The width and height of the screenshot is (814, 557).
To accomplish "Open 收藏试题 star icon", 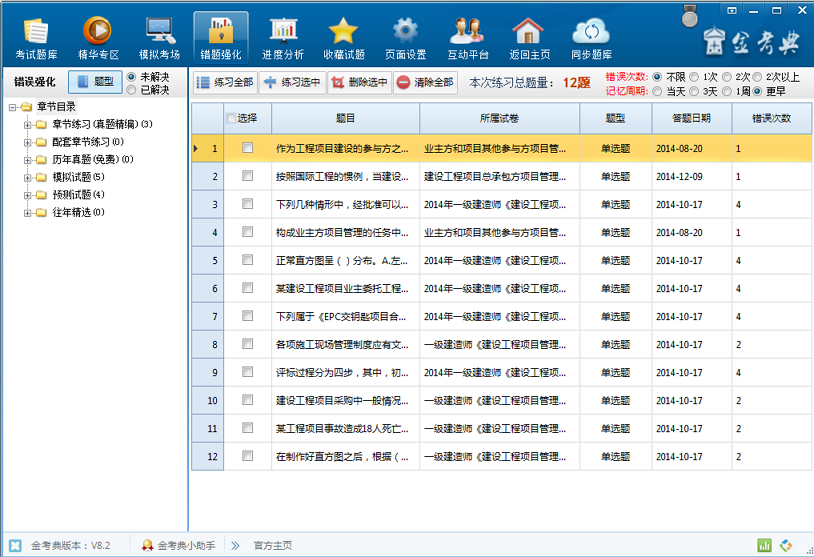I will pyautogui.click(x=344, y=38).
